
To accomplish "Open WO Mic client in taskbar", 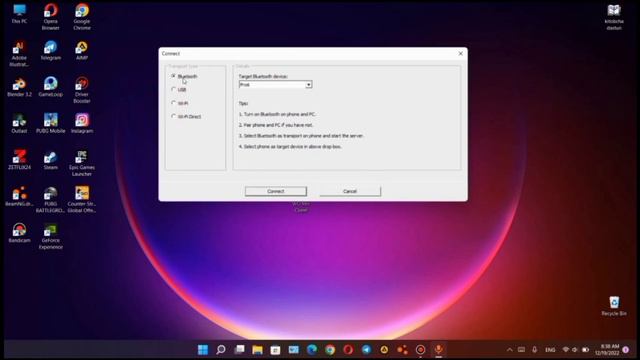I will click(x=438, y=350).
